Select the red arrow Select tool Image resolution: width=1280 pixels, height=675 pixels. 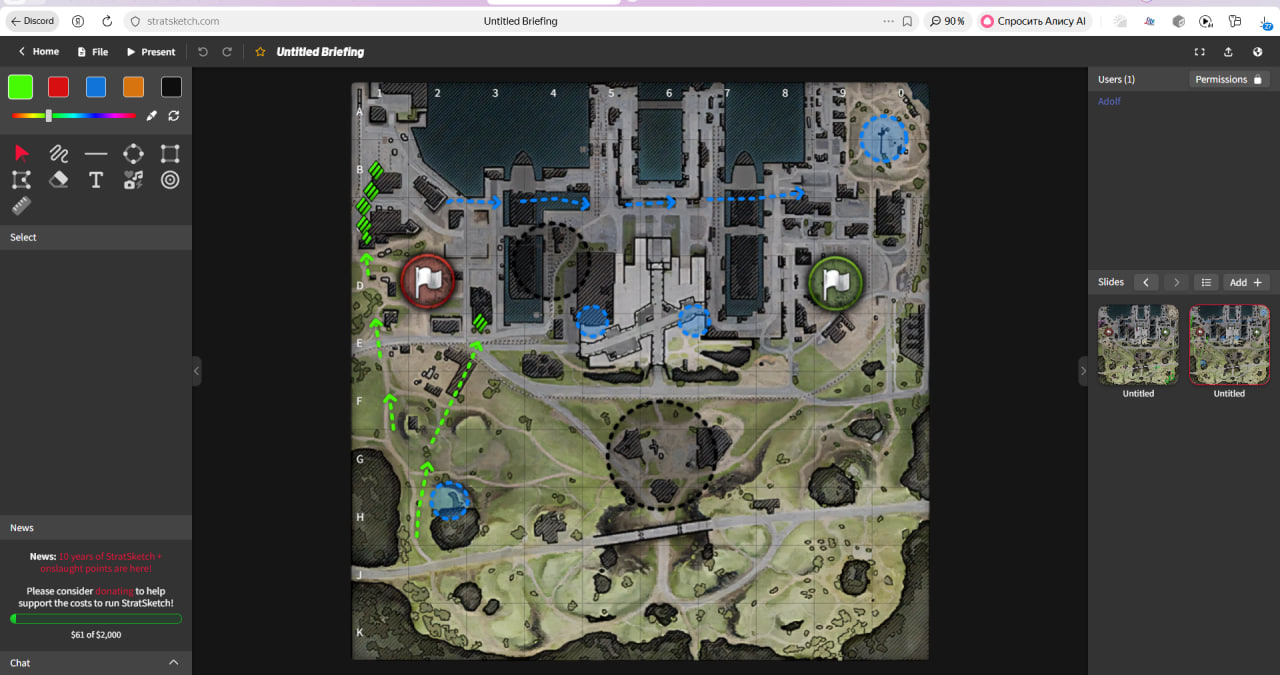21,153
